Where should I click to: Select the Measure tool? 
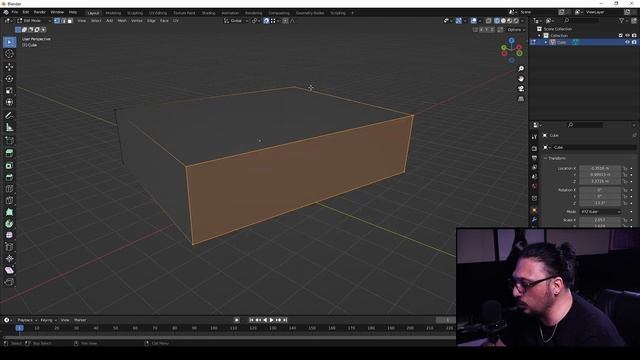[x=9, y=127]
